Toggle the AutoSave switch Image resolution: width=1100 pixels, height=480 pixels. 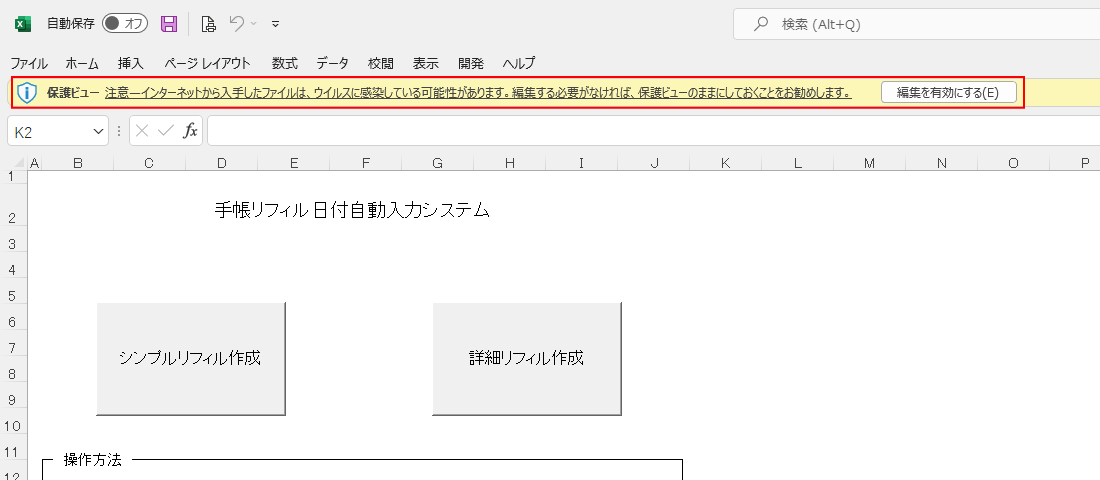125,24
